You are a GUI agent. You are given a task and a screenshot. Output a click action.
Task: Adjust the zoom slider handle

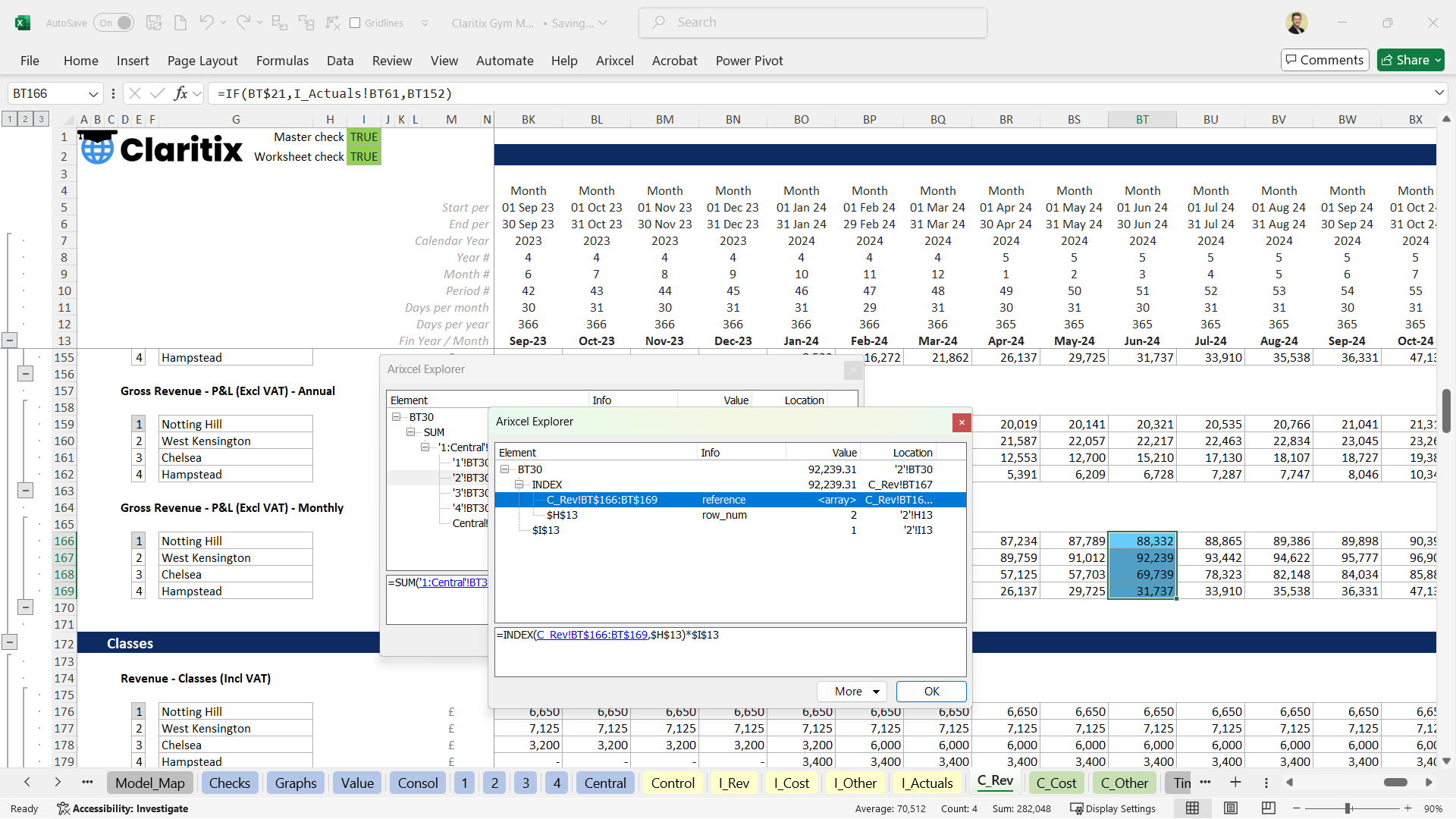(1348, 808)
